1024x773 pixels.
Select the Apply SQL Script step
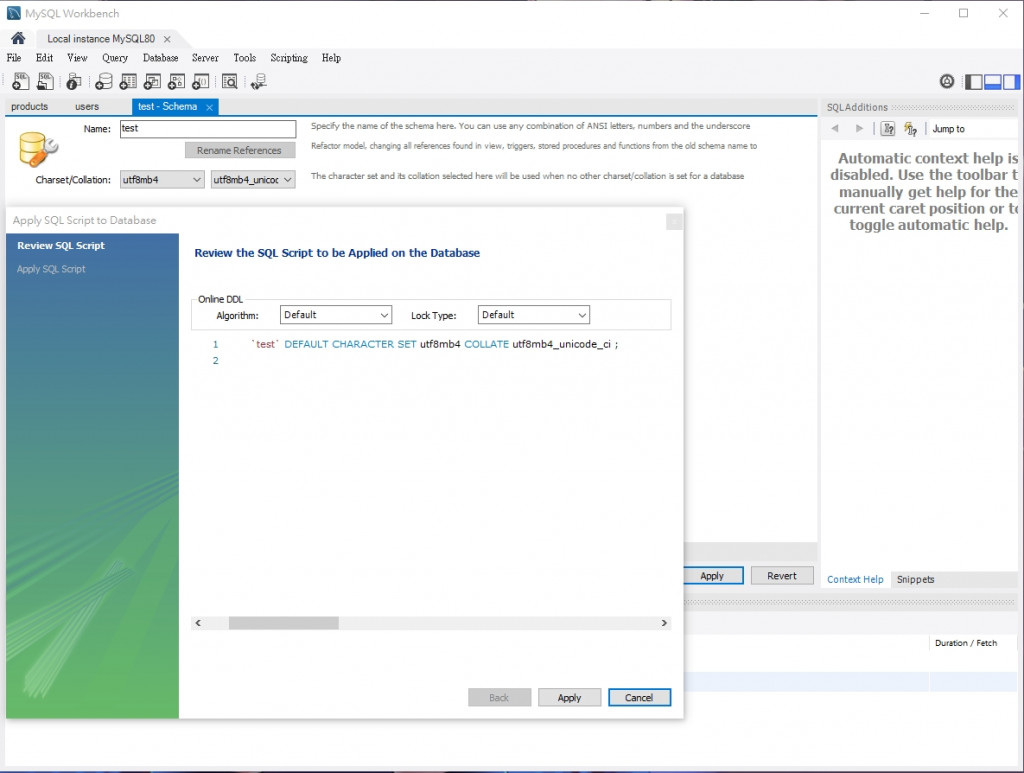(x=51, y=269)
